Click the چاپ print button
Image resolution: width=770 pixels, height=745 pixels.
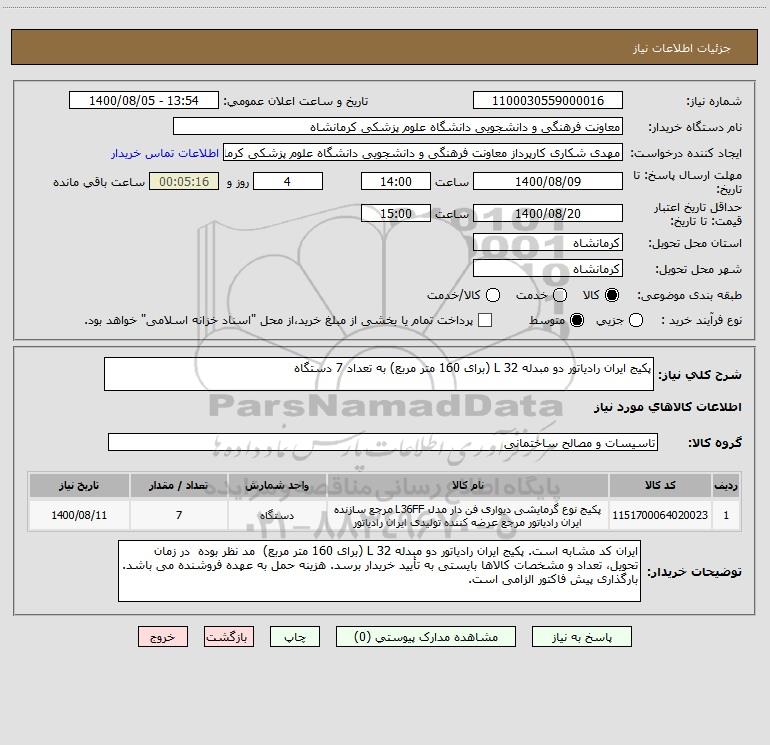pyautogui.click(x=295, y=637)
